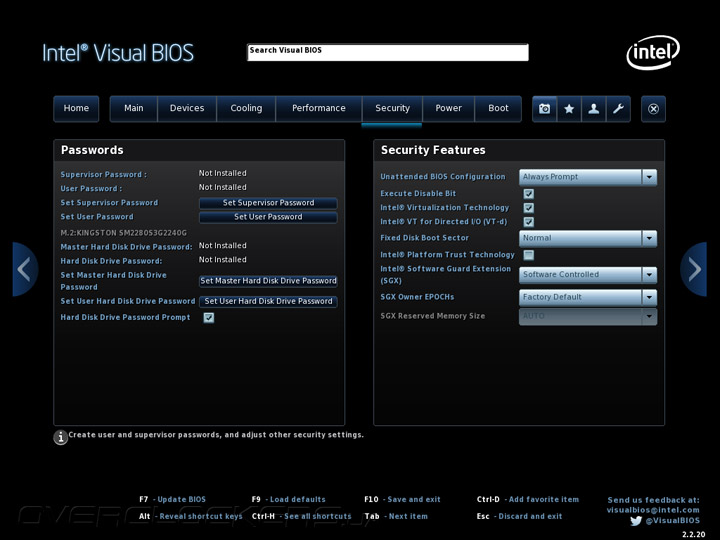Toggle Execute Disable Bit checkbox
720x540 pixels.
(x=529, y=194)
